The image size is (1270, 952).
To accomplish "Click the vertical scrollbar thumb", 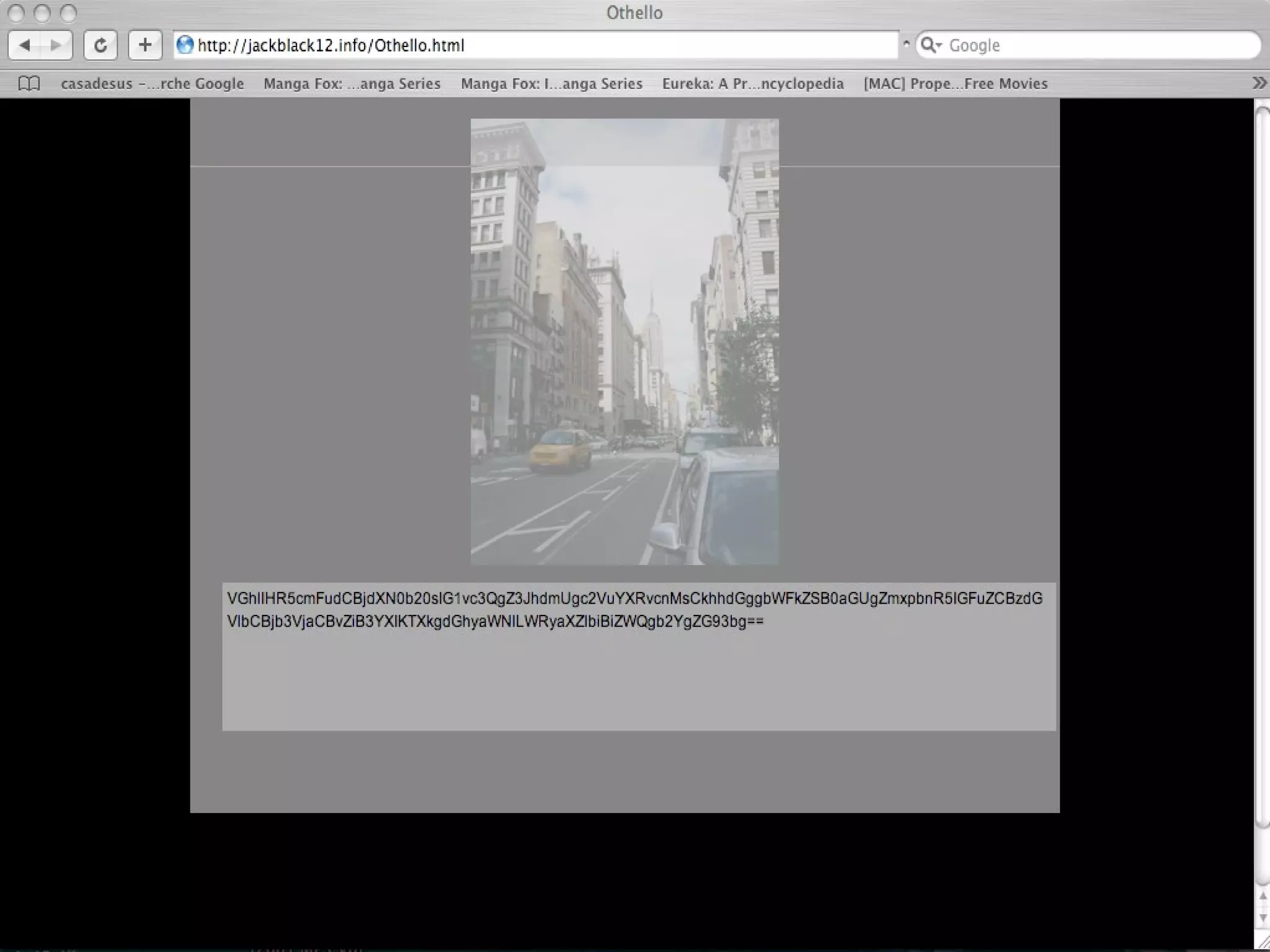I will [x=1262, y=465].
